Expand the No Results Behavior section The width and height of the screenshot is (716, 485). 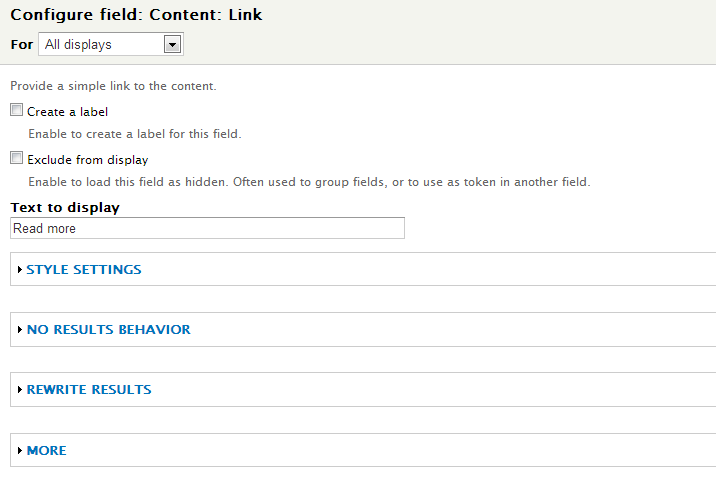109,330
